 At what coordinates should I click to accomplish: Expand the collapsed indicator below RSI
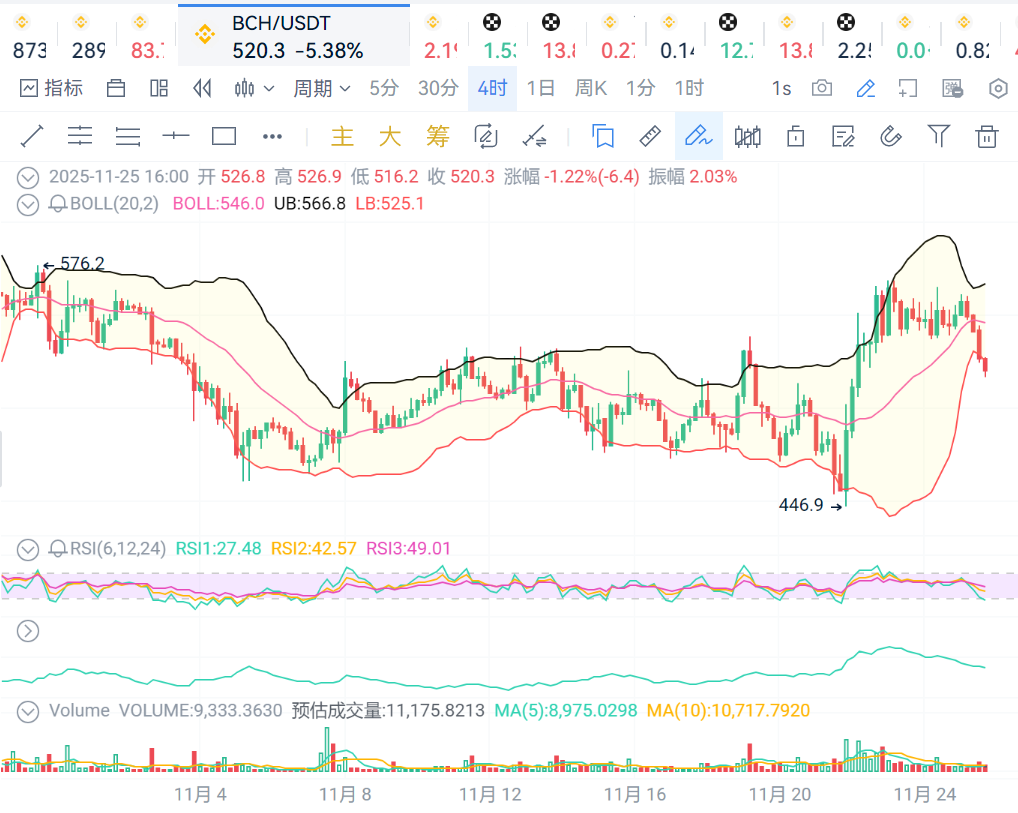click(x=28, y=630)
